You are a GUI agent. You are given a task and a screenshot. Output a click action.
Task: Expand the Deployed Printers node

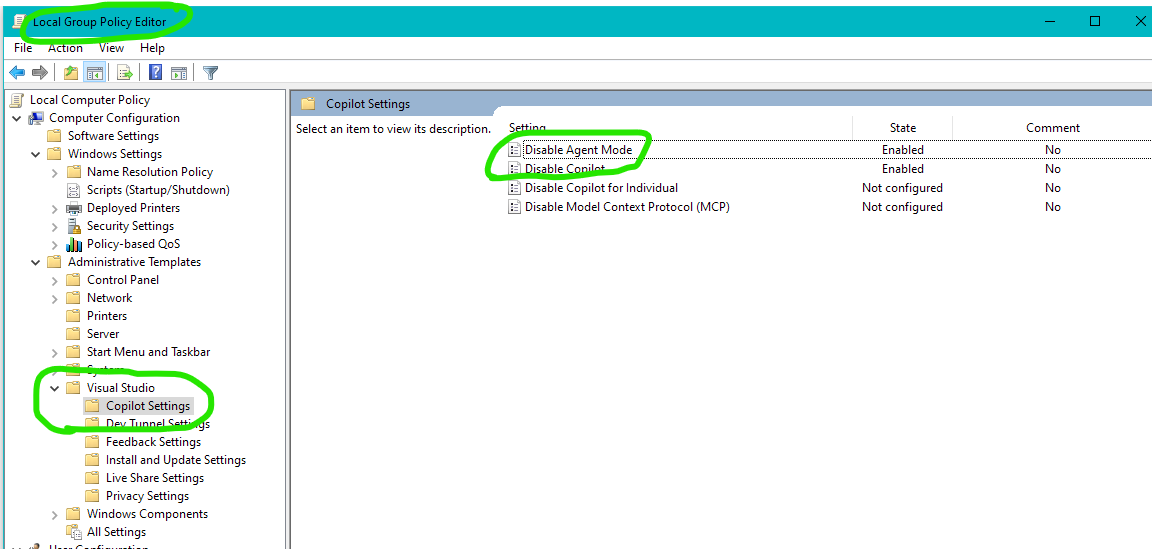click(54, 208)
